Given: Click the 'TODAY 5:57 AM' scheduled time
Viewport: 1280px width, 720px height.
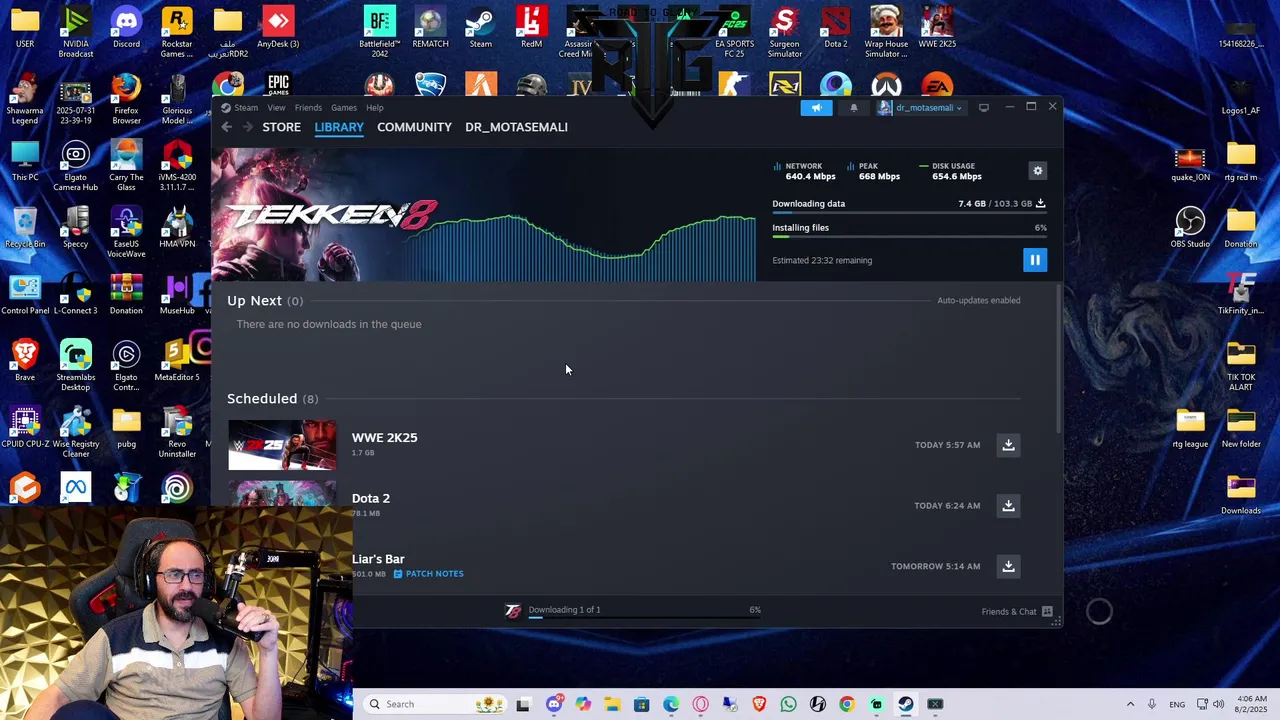Looking at the screenshot, I should pos(947,445).
